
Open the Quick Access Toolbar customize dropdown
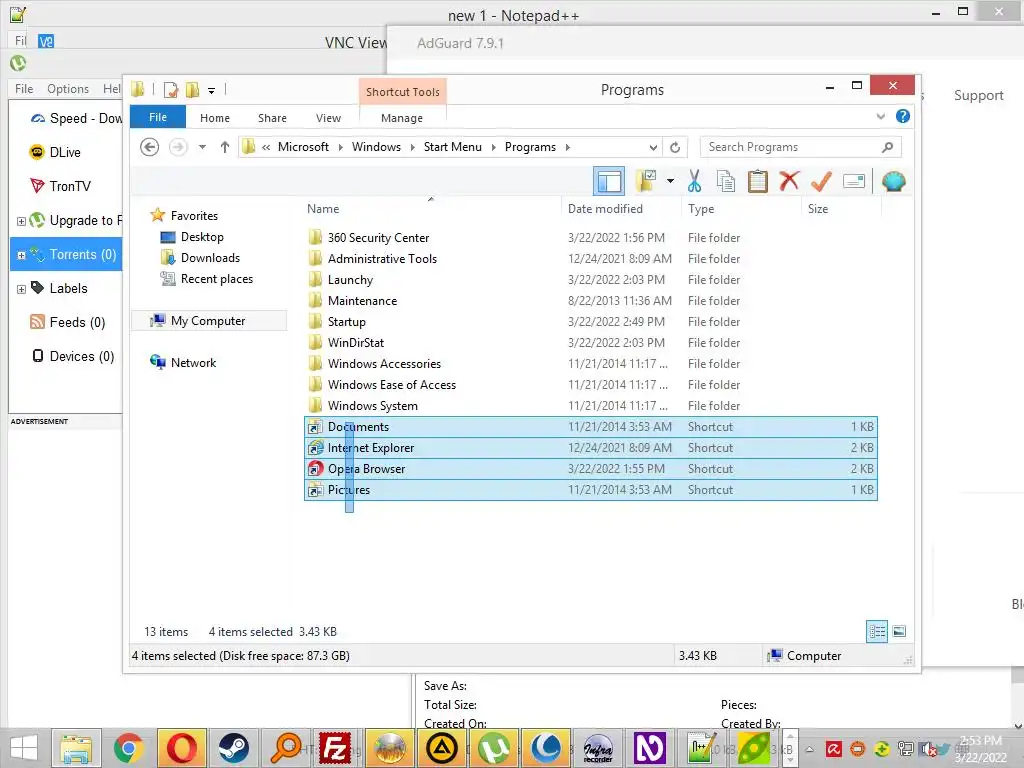pos(212,90)
